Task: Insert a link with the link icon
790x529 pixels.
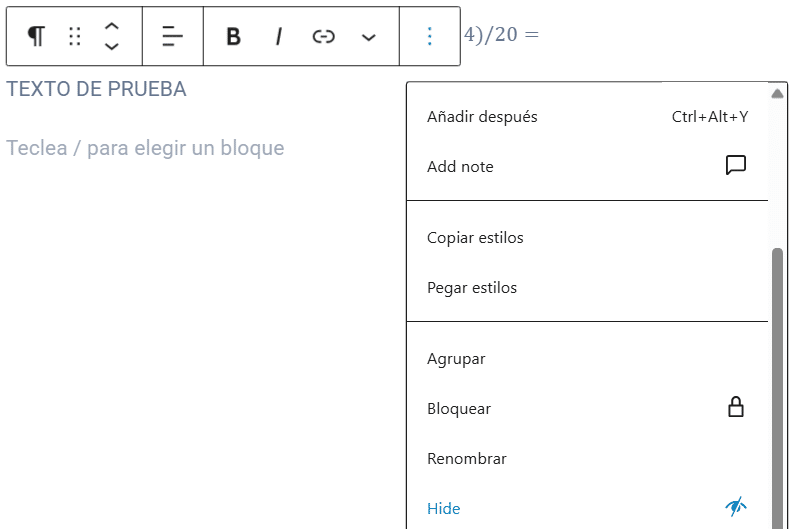Action: pyautogui.click(x=323, y=37)
